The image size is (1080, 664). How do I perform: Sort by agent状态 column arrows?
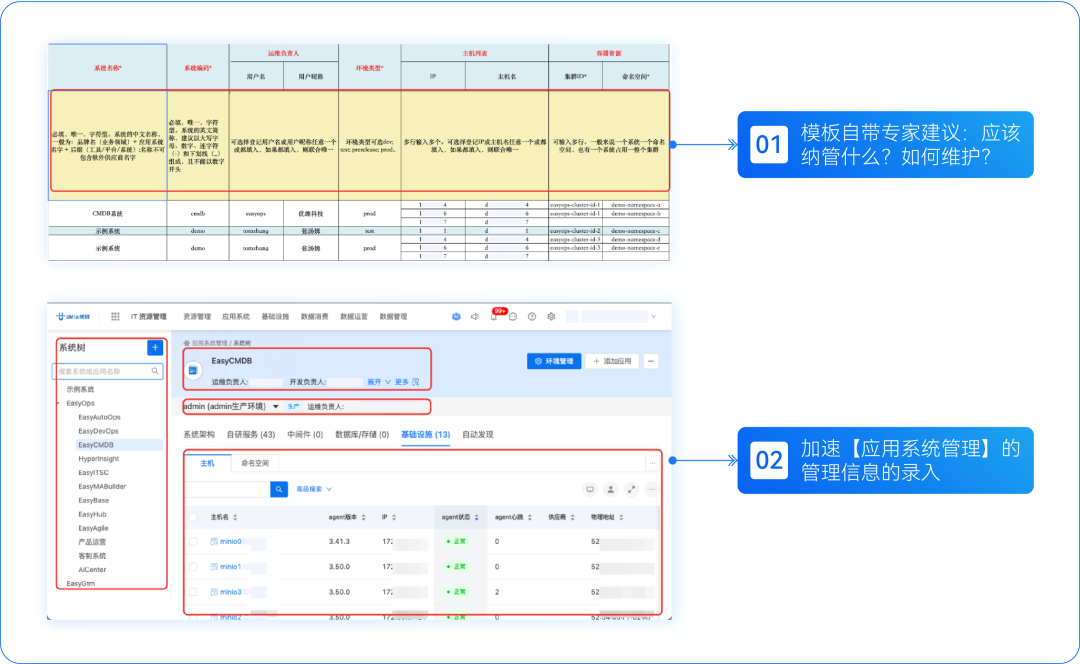(476, 517)
